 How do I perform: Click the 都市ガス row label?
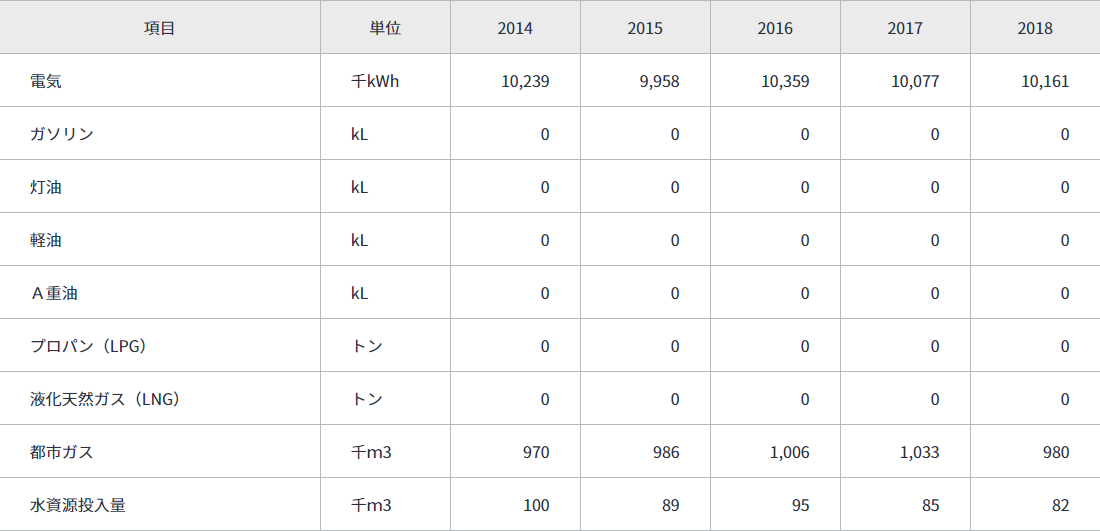[62, 452]
